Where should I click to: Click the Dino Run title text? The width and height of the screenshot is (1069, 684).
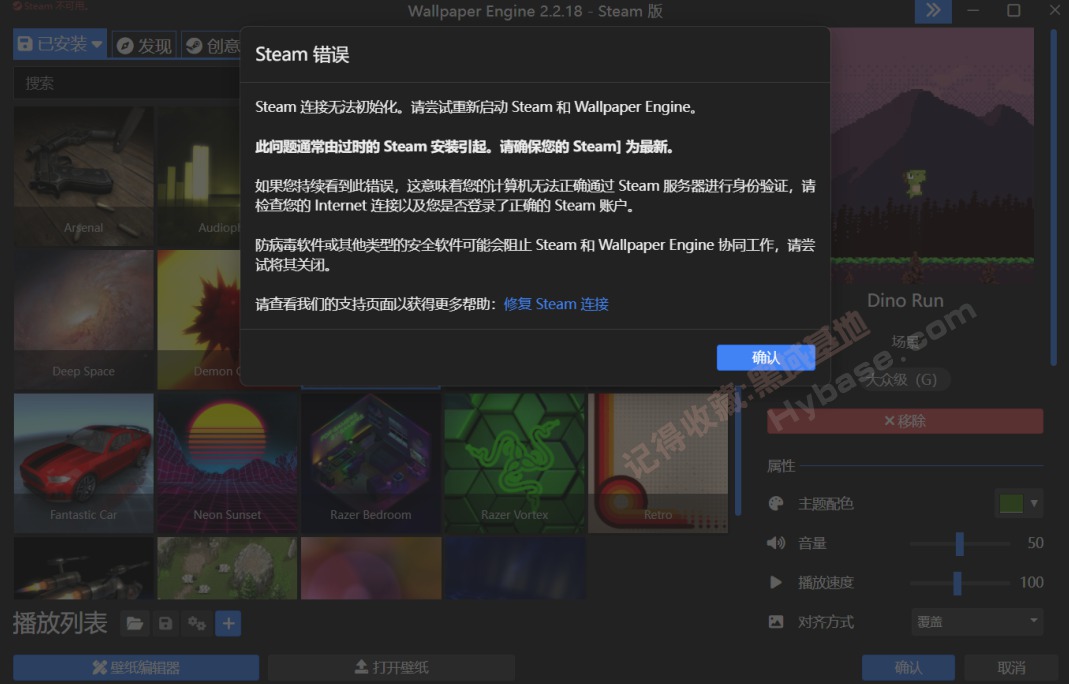905,301
